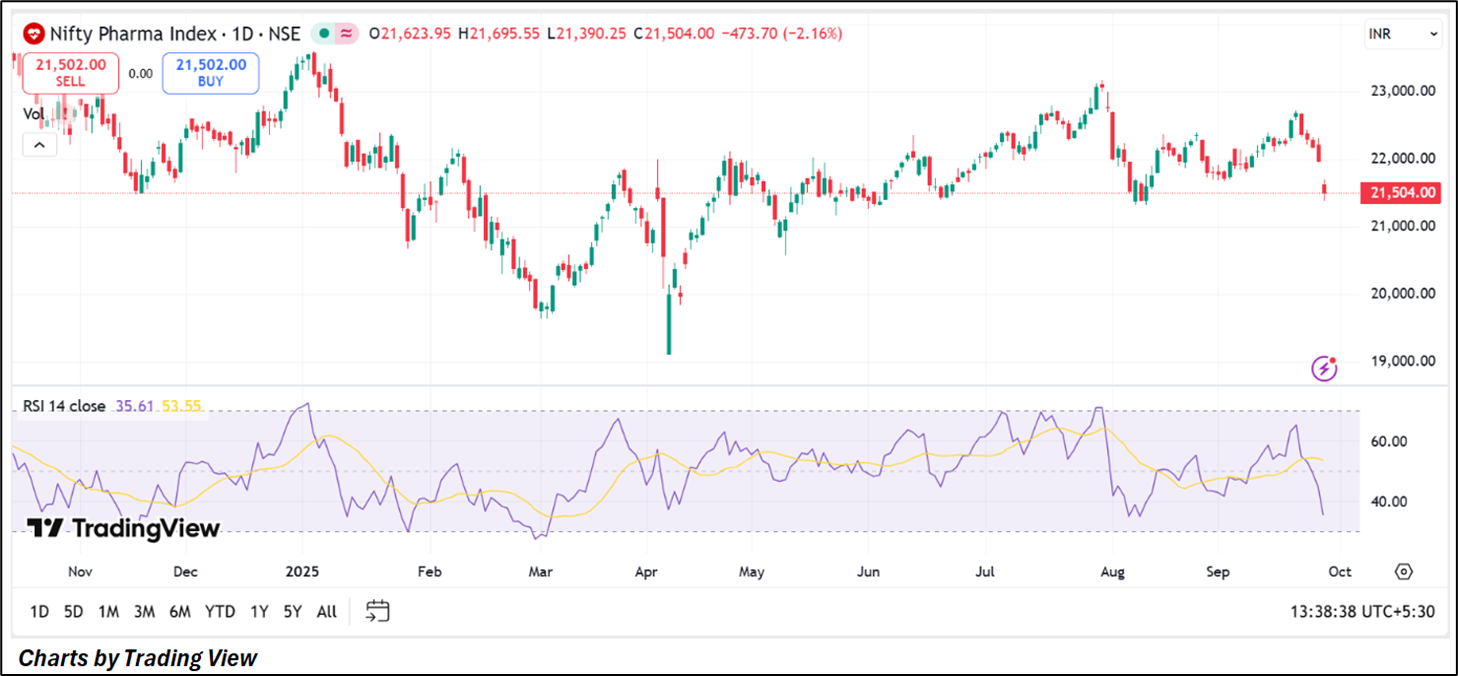Image resolution: width=1458 pixels, height=676 pixels.
Task: Click the Dec label on the time axis
Action: pos(185,572)
